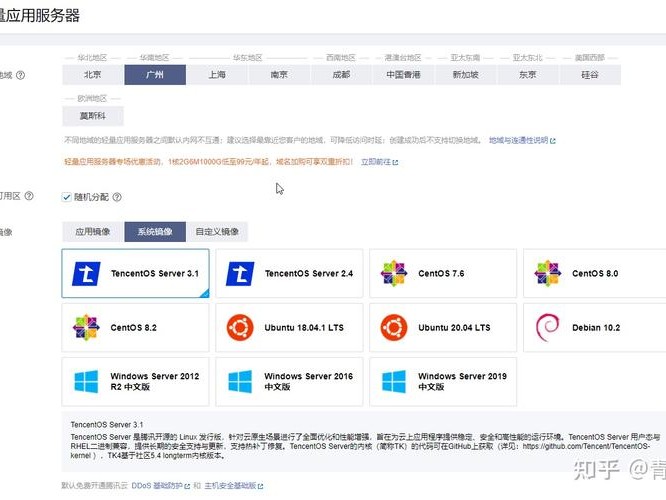Viewport: 666px width, 500px height.
Task: Choose the 硅谷 region
Action: [590, 75]
